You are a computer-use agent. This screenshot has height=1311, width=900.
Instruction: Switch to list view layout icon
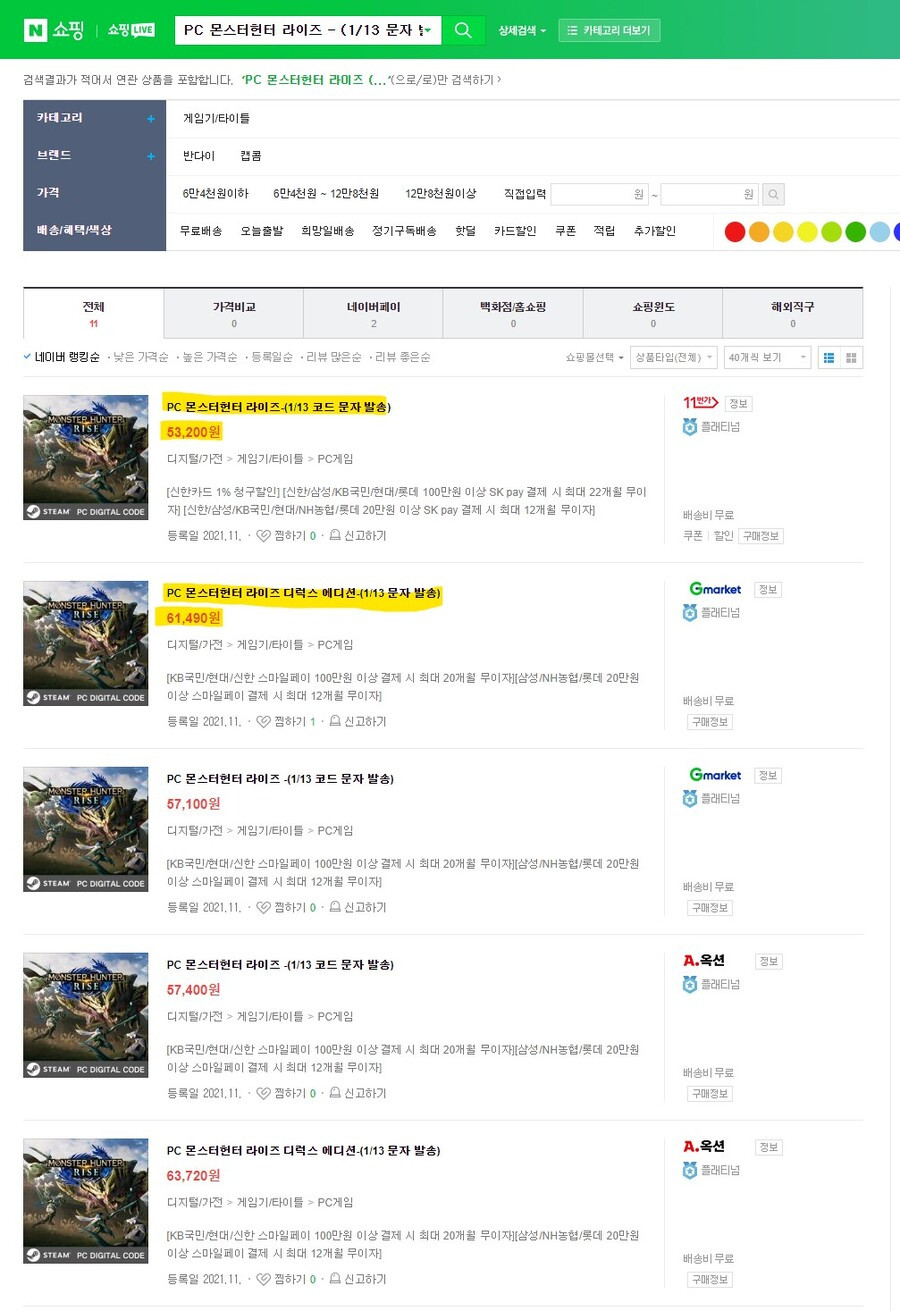coord(829,358)
